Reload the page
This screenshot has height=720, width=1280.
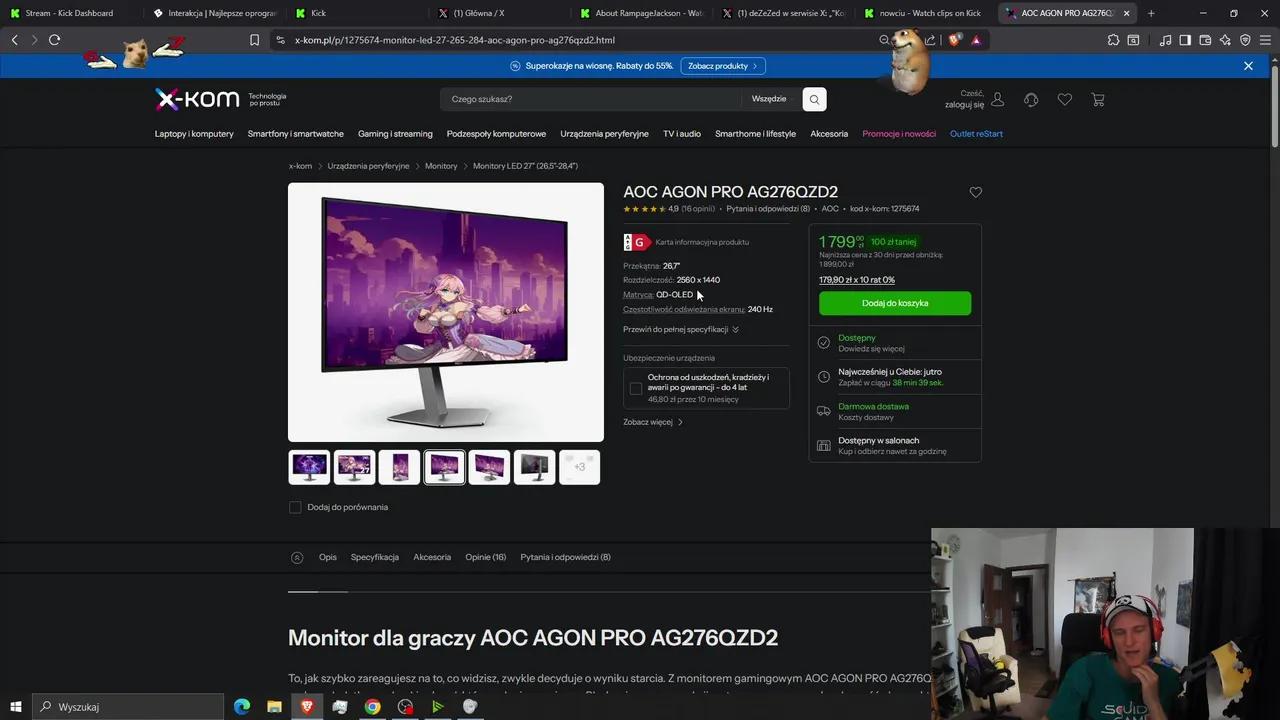point(54,40)
